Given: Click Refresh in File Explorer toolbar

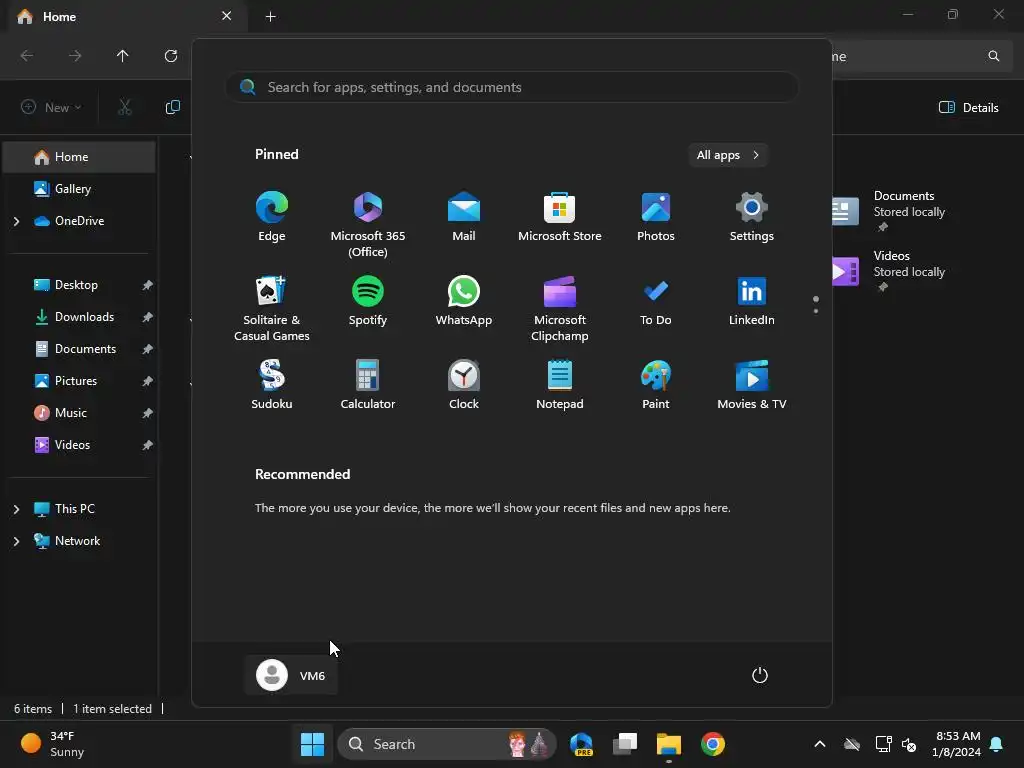Looking at the screenshot, I should click(x=170, y=56).
